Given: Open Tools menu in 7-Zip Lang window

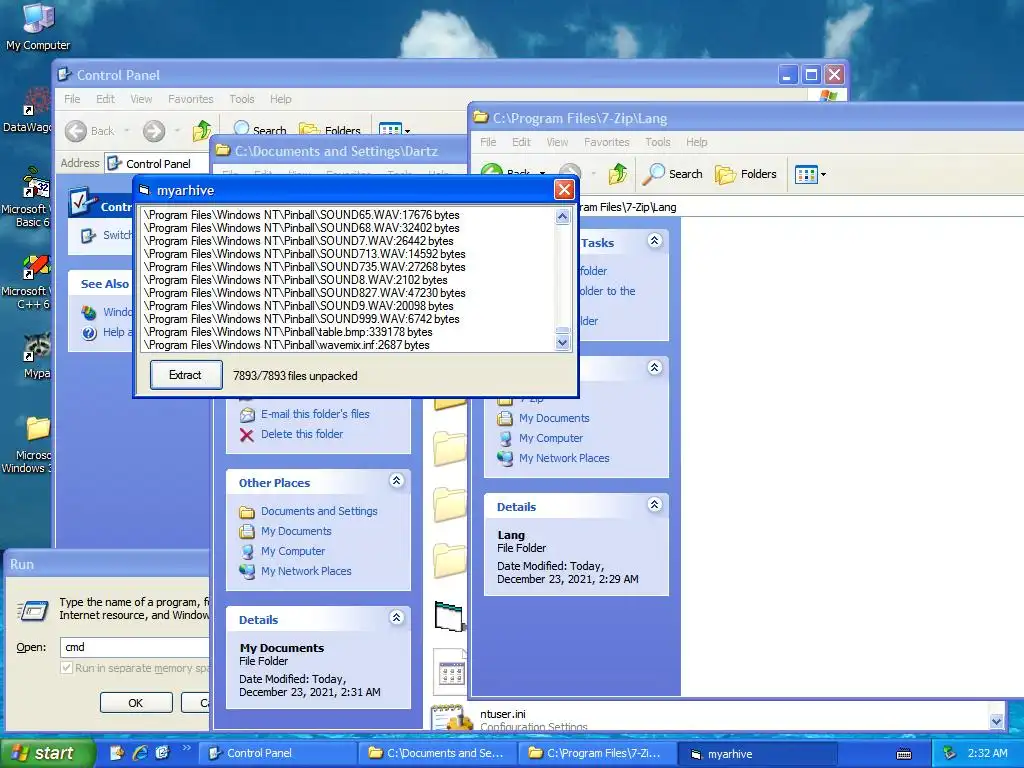Looking at the screenshot, I should [658, 142].
